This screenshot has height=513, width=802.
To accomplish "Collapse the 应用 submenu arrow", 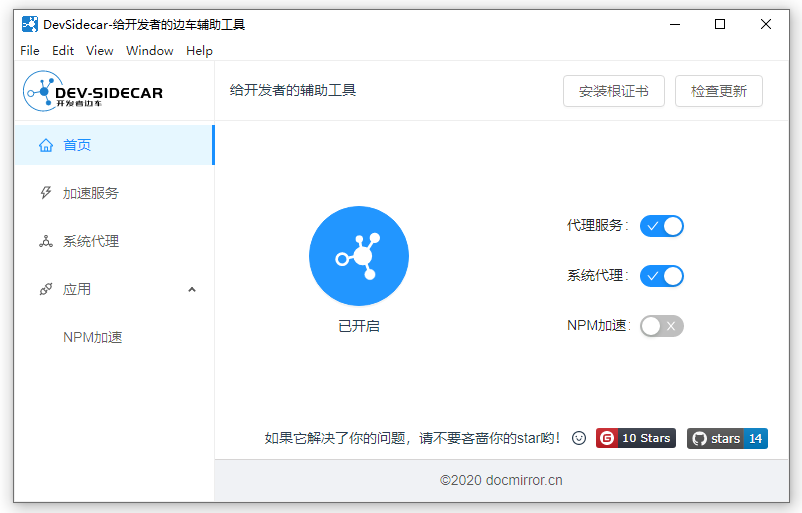I will coord(192,289).
